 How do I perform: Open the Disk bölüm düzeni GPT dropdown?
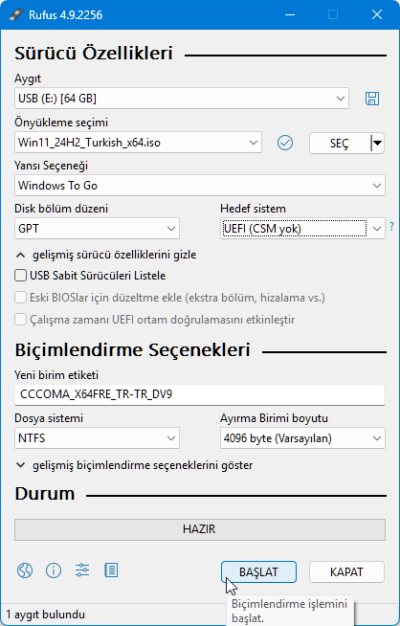tap(97, 228)
